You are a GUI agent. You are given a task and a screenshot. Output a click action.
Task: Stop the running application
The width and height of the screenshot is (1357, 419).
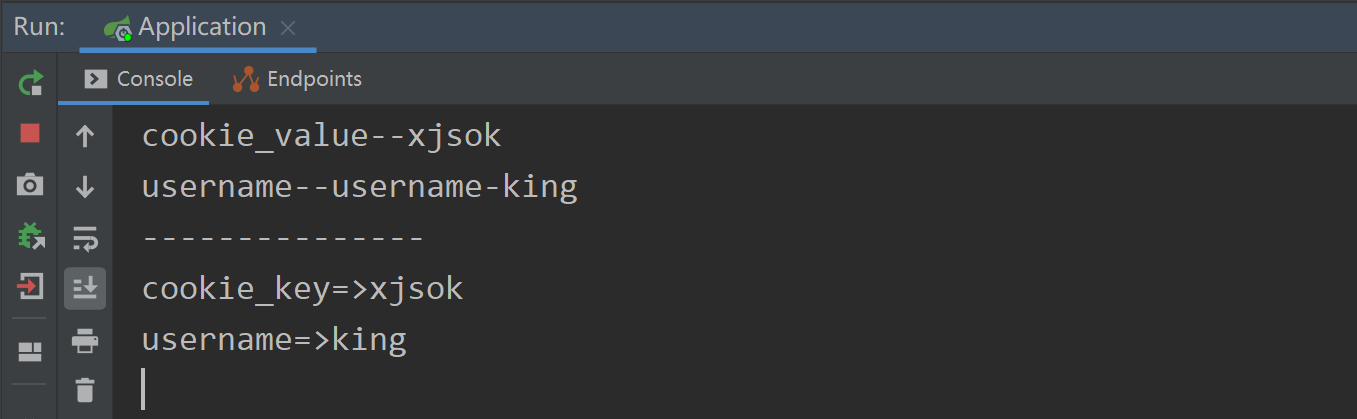pos(31,133)
